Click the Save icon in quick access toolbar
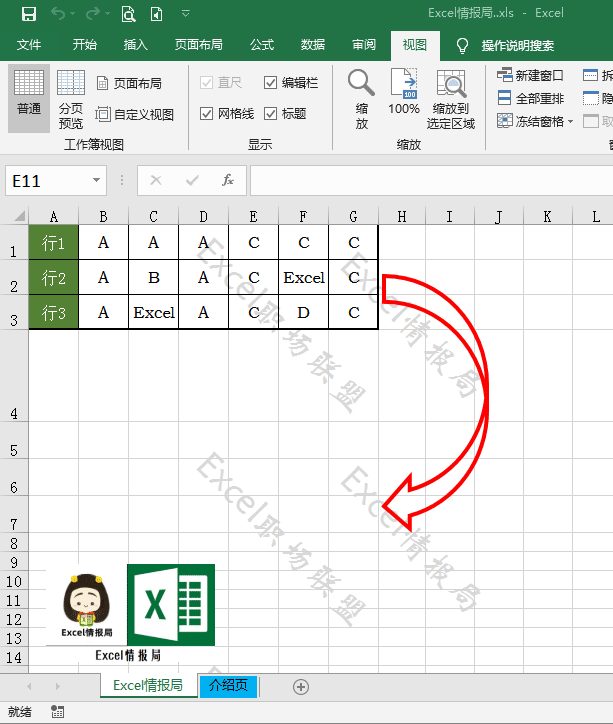The height and width of the screenshot is (724, 613). point(29,14)
